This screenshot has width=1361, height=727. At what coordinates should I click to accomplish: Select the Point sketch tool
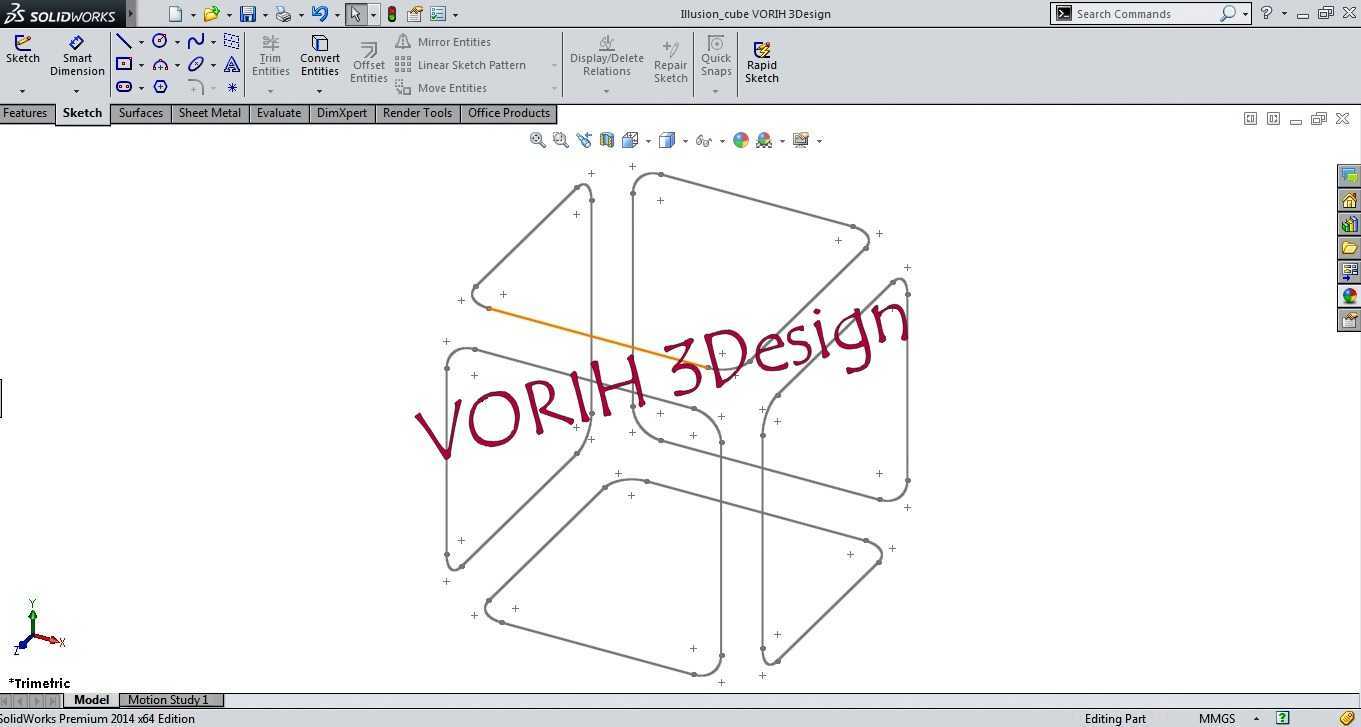click(x=232, y=87)
